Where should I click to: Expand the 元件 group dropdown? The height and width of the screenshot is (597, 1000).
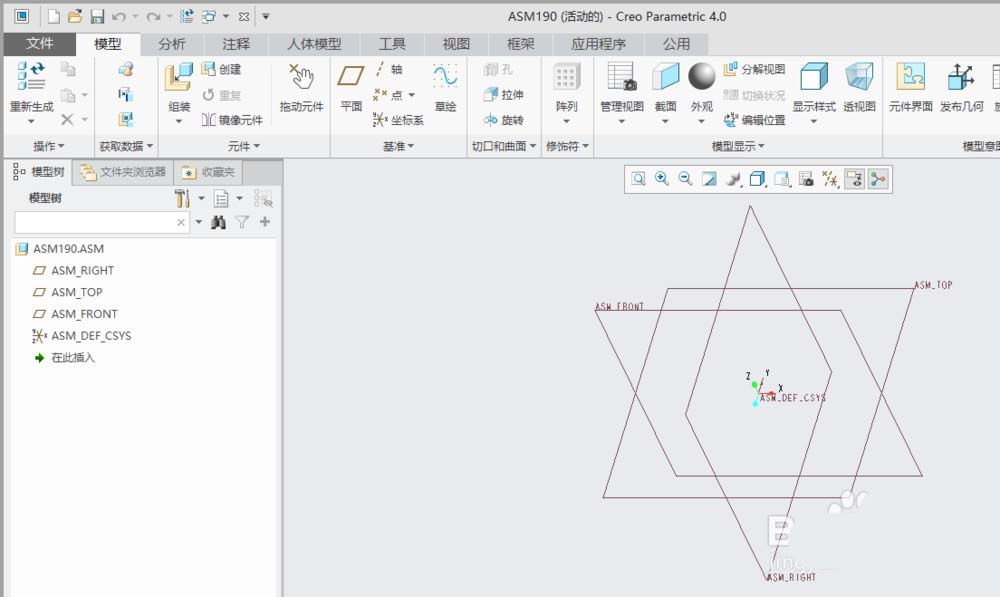[244, 146]
